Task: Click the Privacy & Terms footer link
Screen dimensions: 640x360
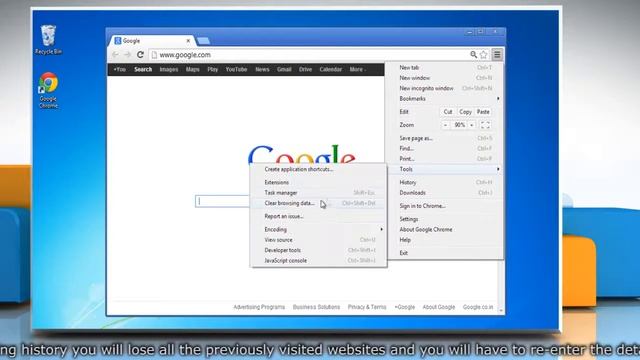Action: coord(367,307)
